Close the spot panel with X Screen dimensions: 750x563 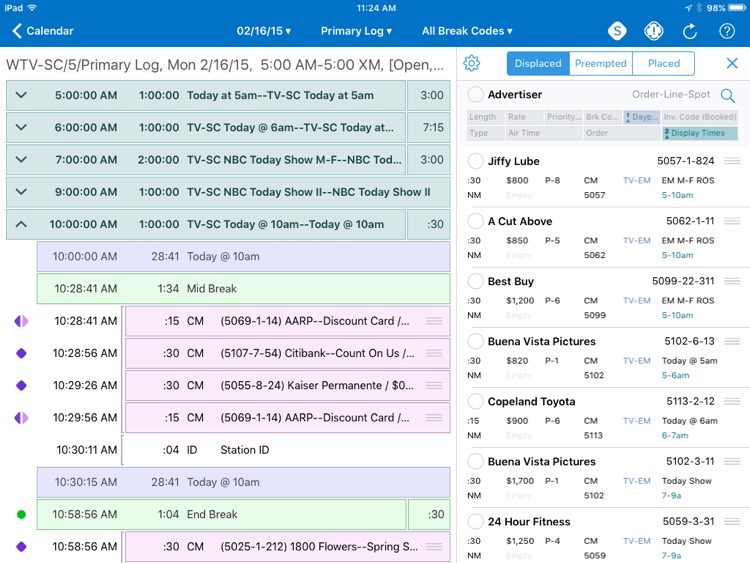click(x=732, y=63)
